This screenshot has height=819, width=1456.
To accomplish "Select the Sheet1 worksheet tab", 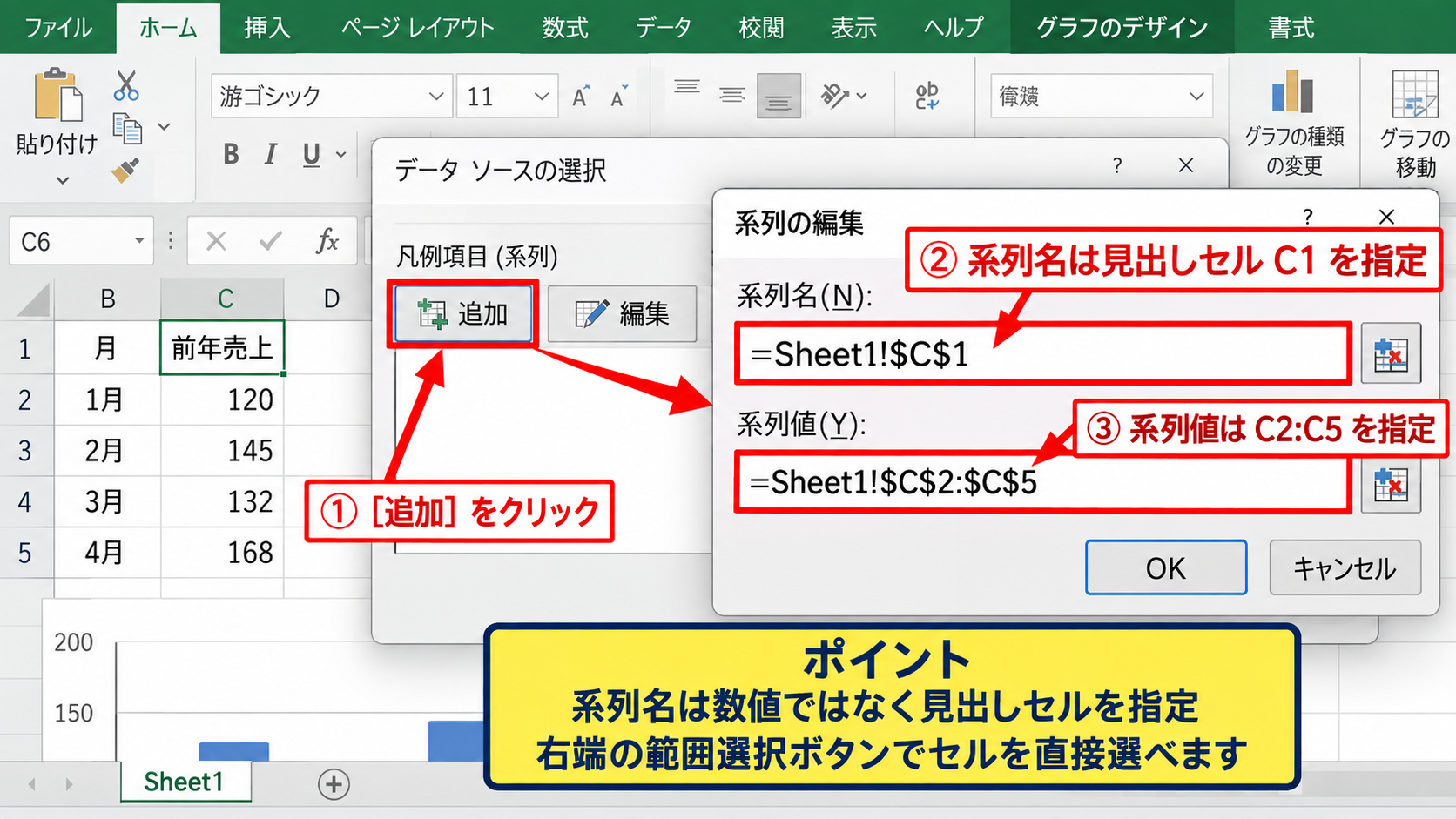I will tap(184, 782).
